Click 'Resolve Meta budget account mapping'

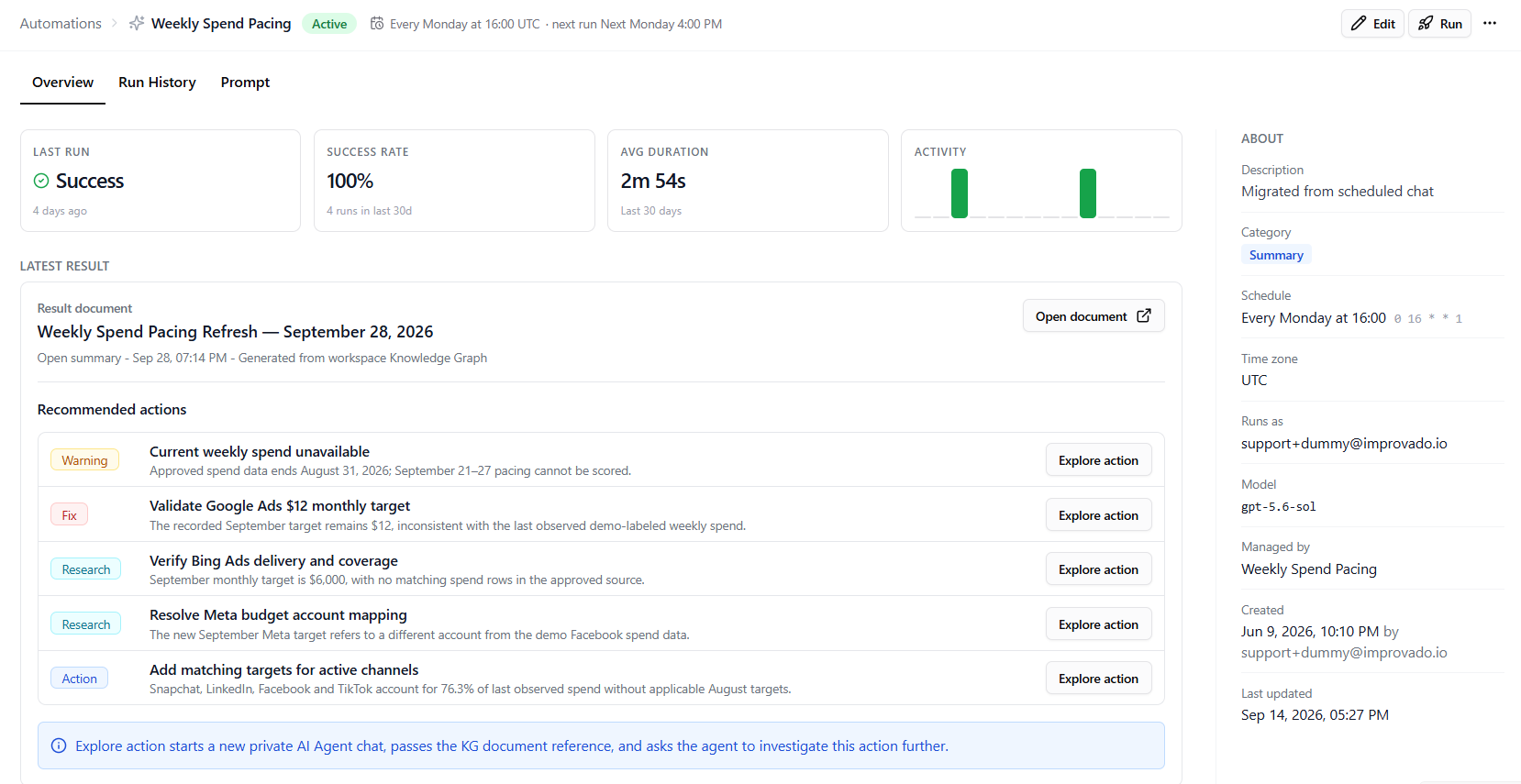[x=278, y=614]
